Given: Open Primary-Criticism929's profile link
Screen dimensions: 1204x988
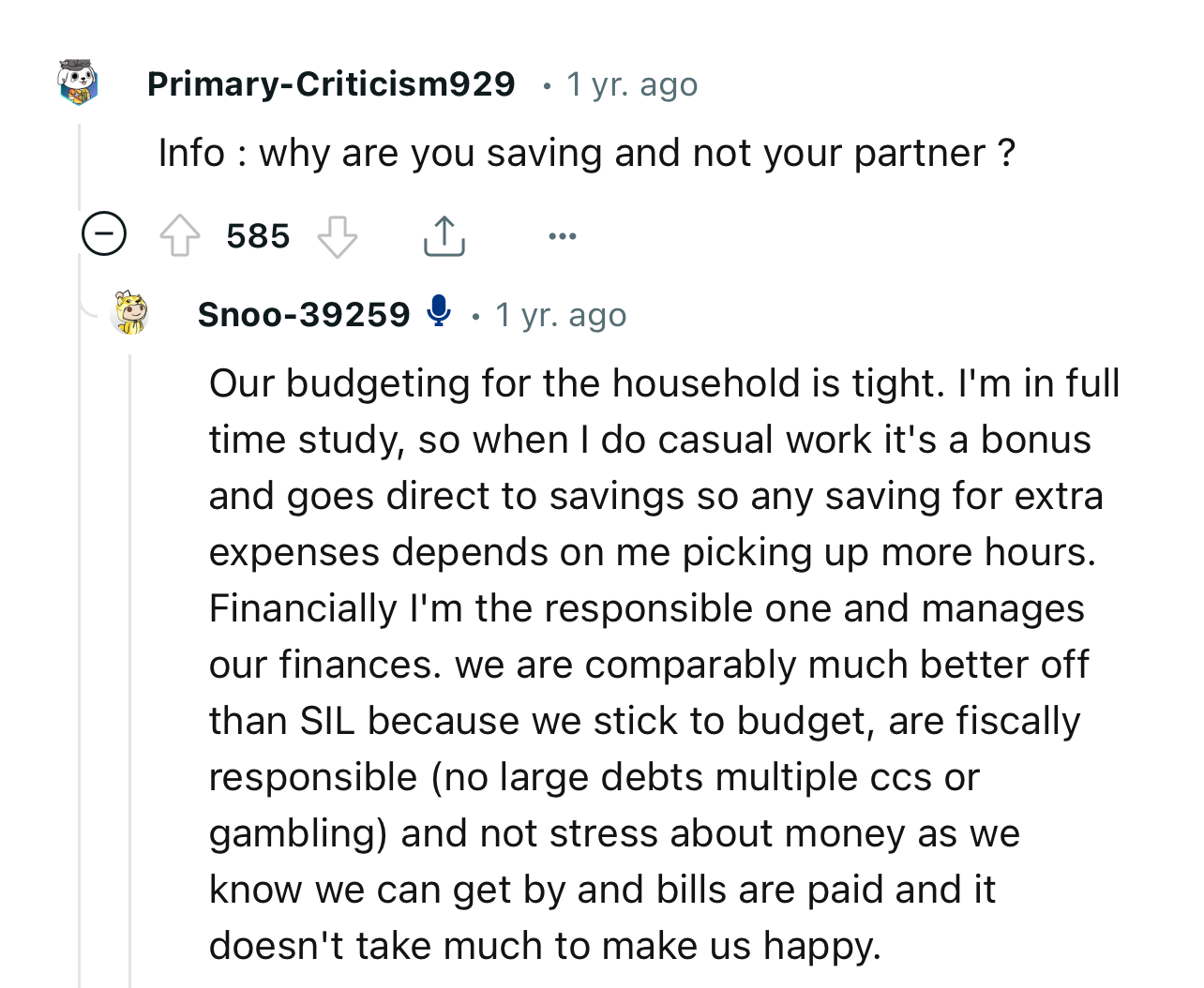Looking at the screenshot, I should pos(331,82).
